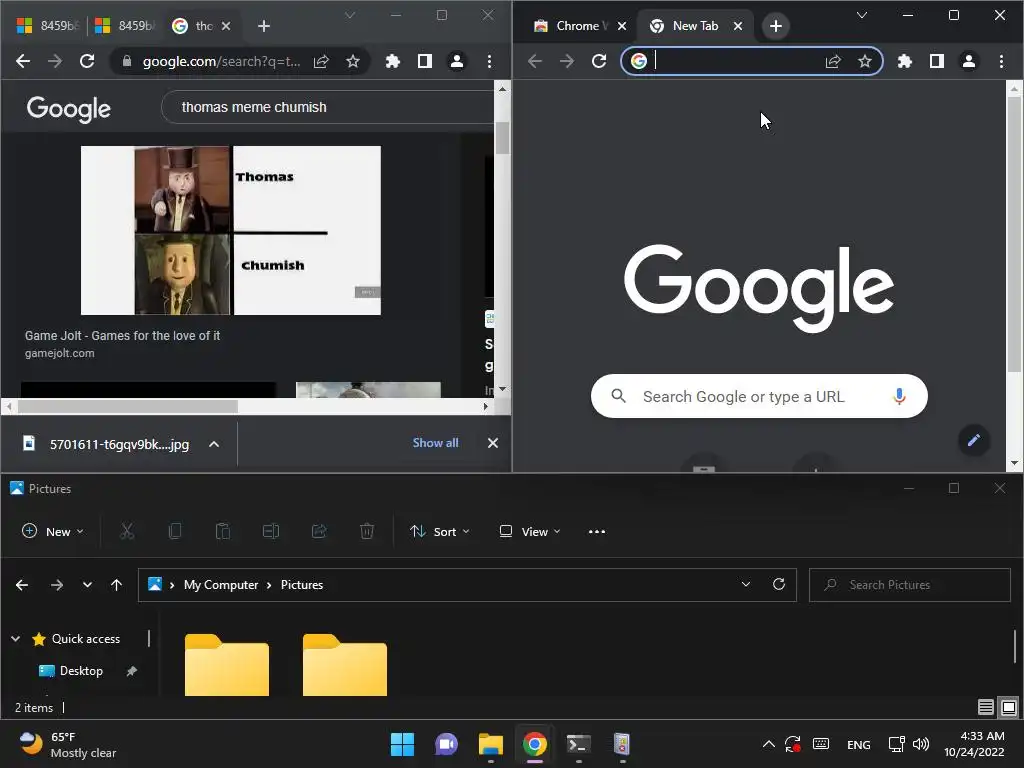
Task: Open Recent locations chevron in Explorer
Action: point(87,584)
